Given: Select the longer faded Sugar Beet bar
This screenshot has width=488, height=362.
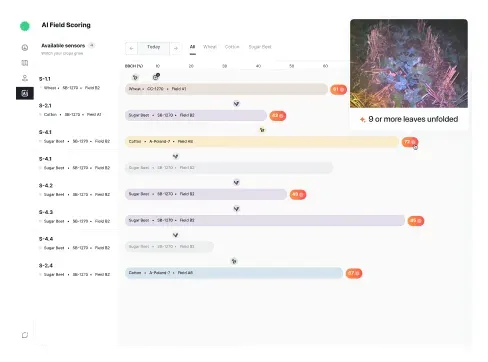Looking at the screenshot, I should click(229, 168).
